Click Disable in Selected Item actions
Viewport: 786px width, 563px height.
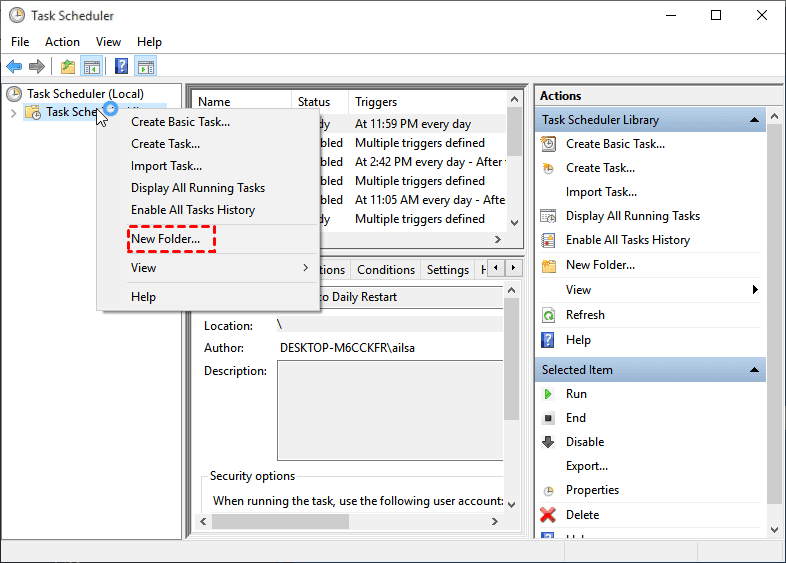tap(584, 442)
